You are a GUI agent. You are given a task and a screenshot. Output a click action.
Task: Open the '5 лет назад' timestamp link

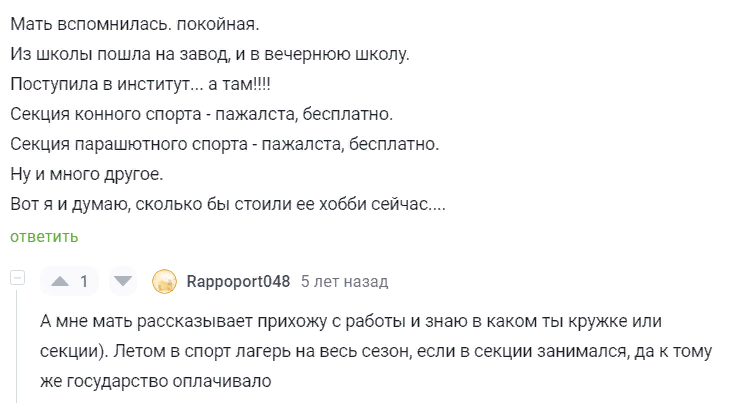(x=344, y=281)
